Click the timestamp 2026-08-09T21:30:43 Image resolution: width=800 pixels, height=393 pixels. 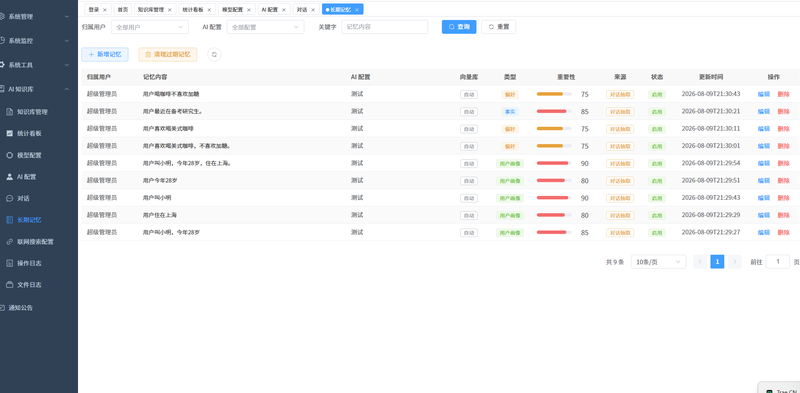[x=711, y=94]
